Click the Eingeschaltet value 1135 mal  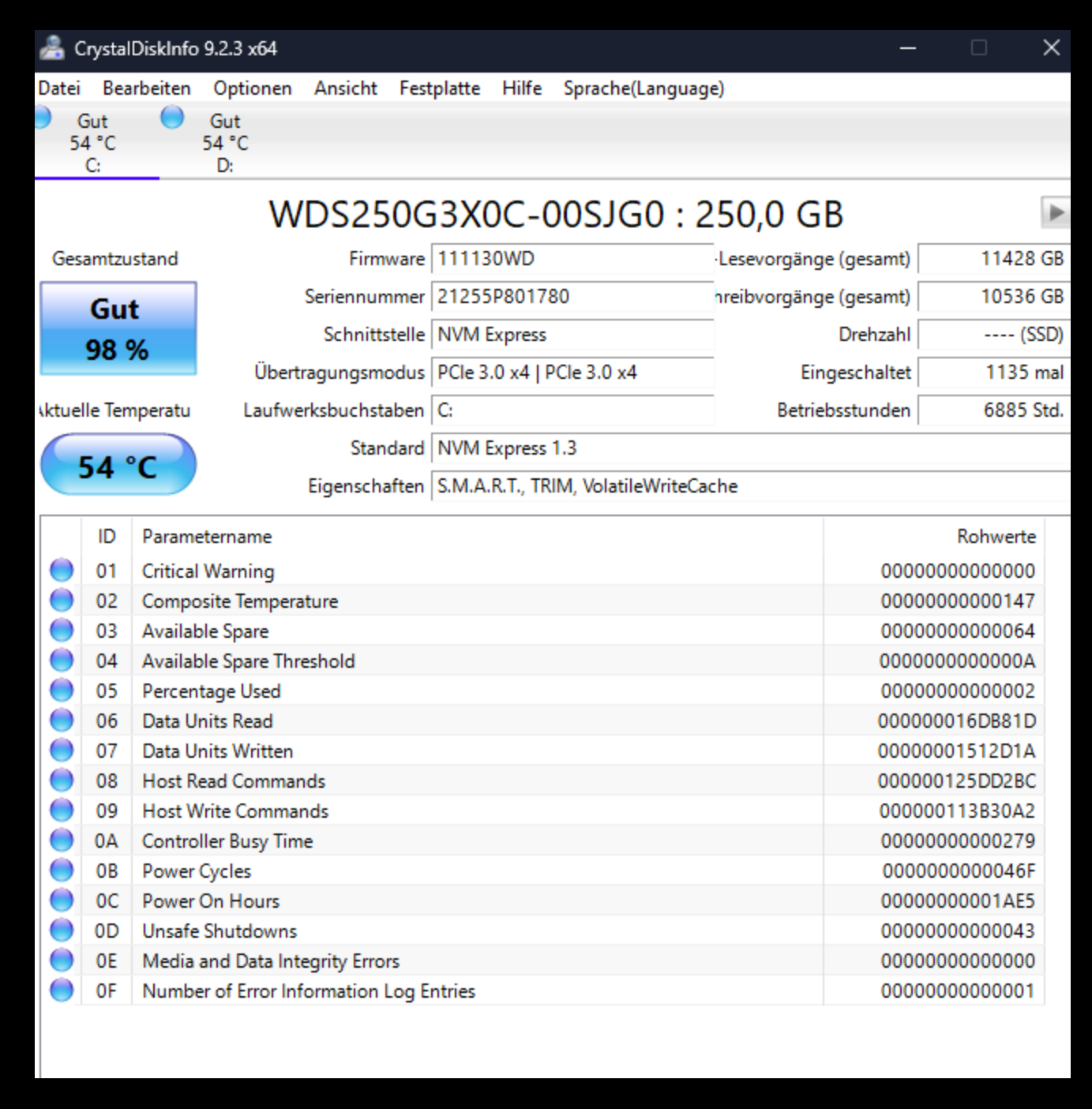994,373
